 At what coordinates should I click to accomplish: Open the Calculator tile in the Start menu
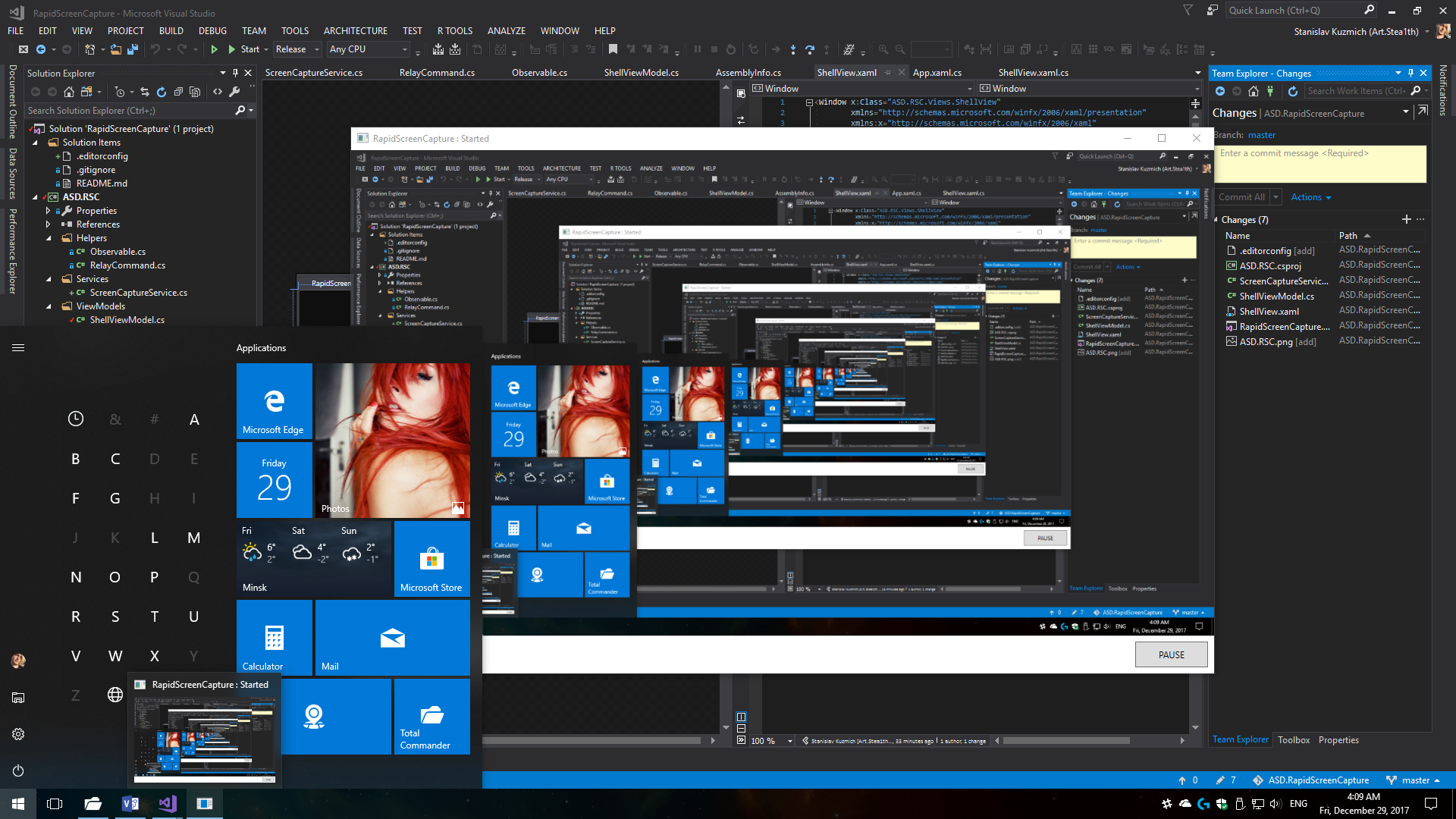click(274, 637)
